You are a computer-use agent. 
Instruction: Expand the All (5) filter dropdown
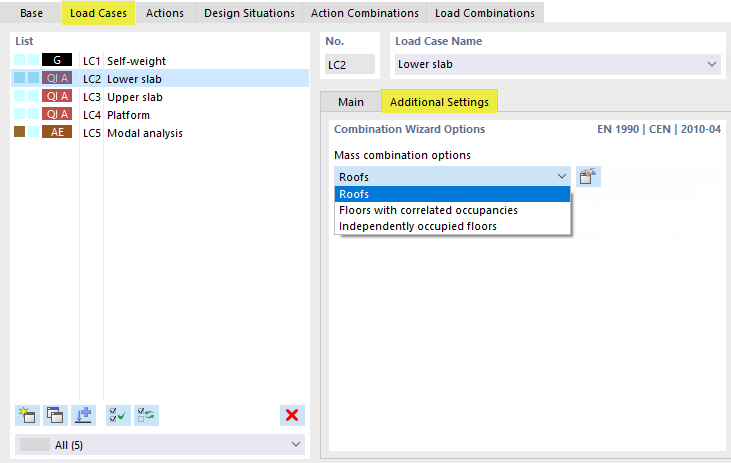[x=295, y=443]
